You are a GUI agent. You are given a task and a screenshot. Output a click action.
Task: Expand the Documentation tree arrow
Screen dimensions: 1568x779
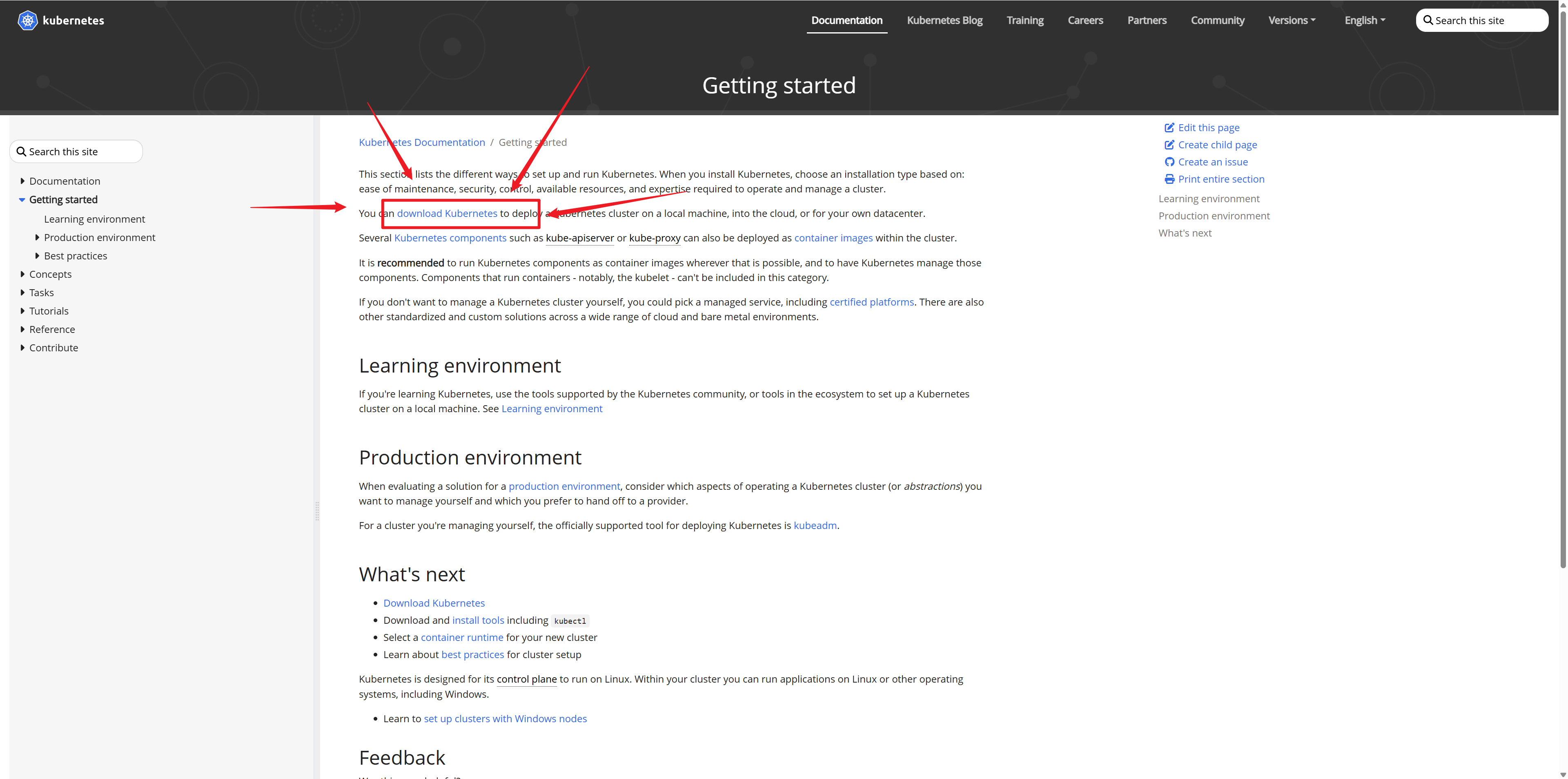point(22,181)
